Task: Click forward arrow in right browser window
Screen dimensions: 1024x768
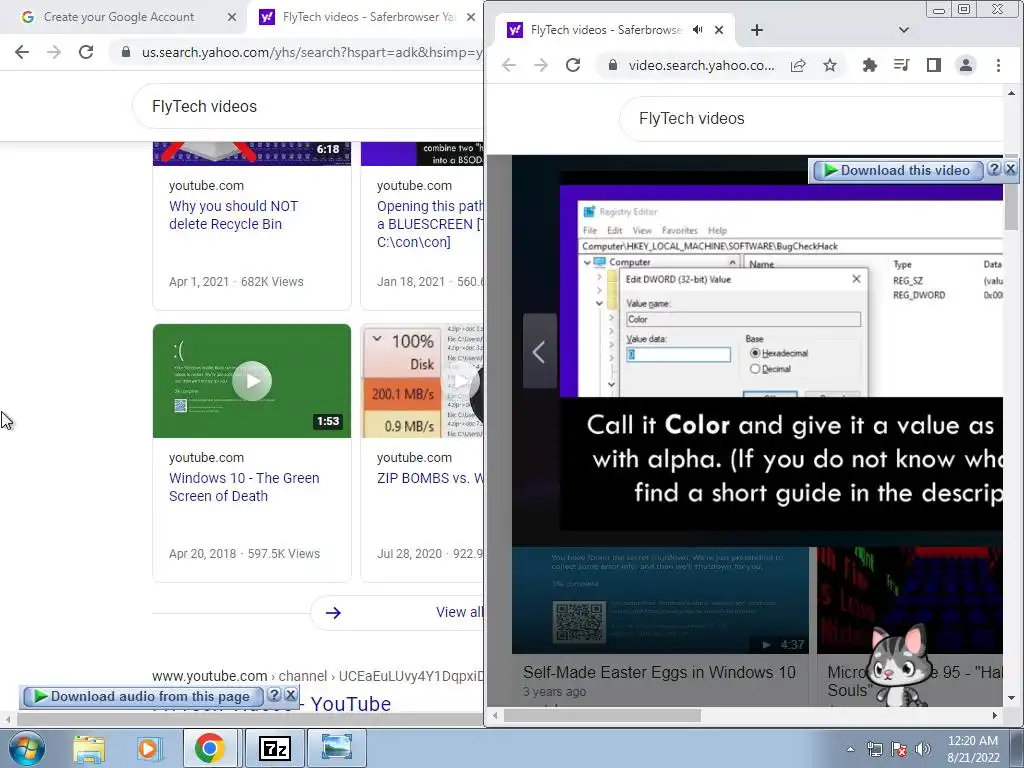Action: pos(541,65)
